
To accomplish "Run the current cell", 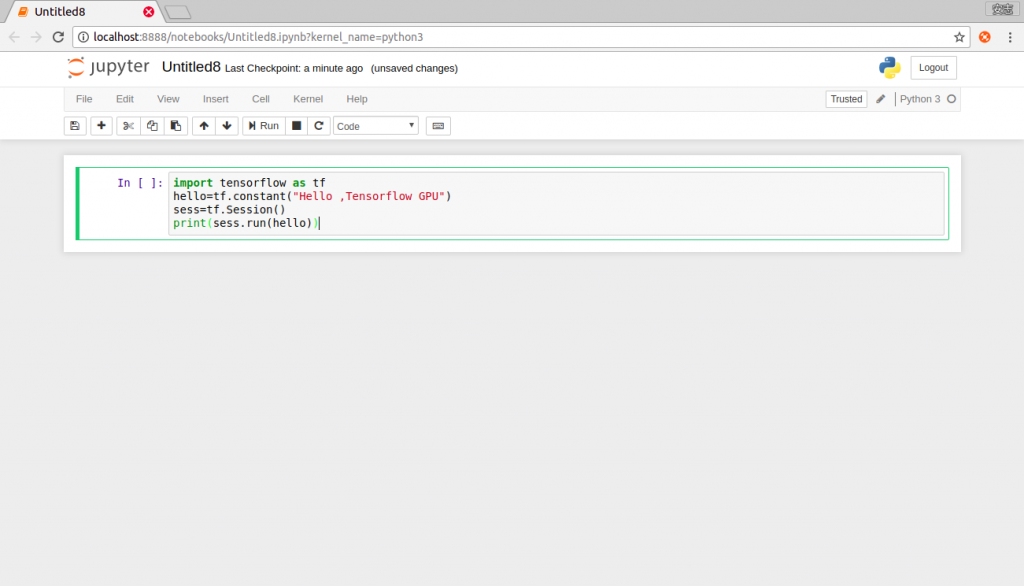I will [x=264, y=126].
